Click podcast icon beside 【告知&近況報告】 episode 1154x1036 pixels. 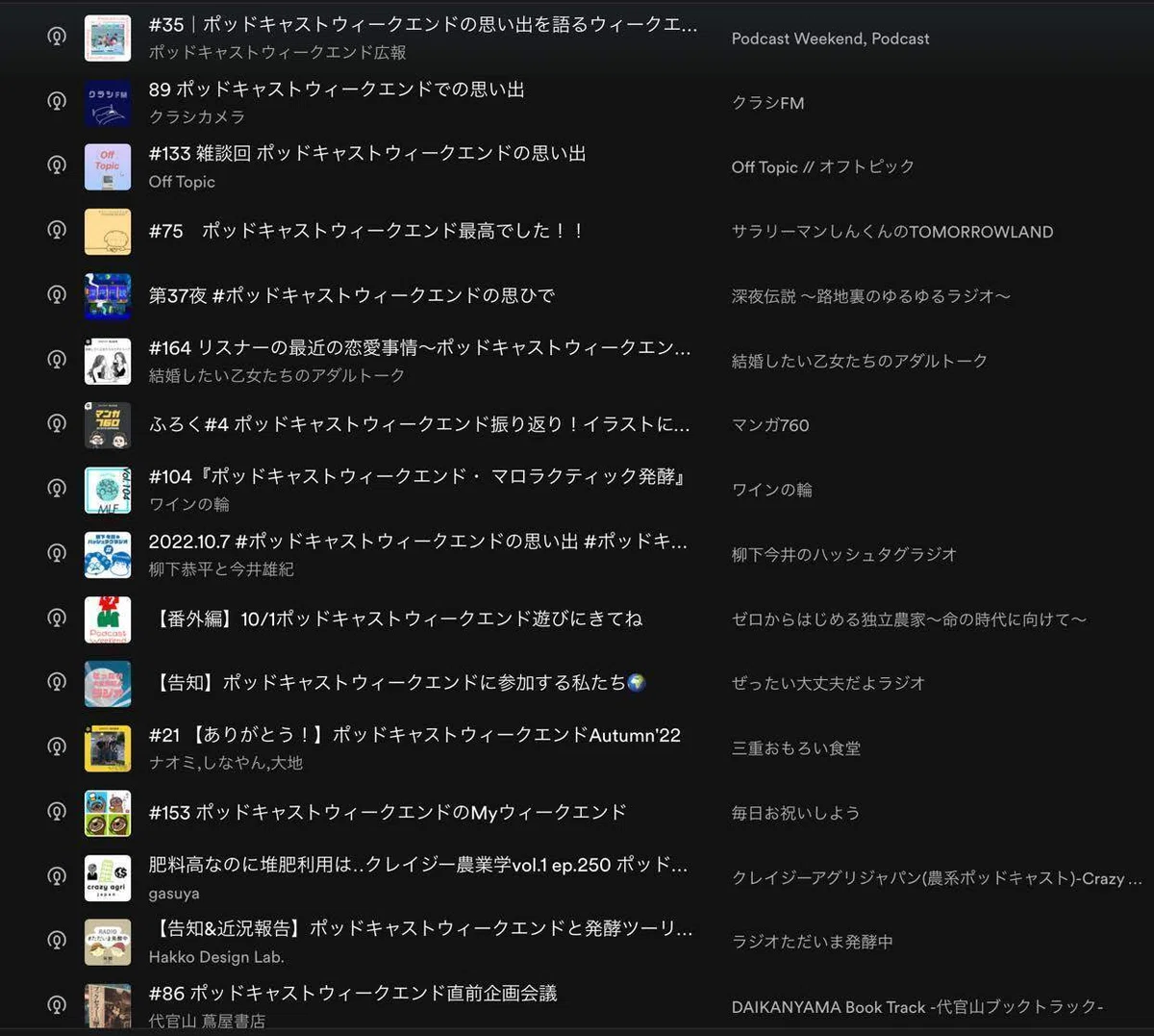[x=57, y=940]
